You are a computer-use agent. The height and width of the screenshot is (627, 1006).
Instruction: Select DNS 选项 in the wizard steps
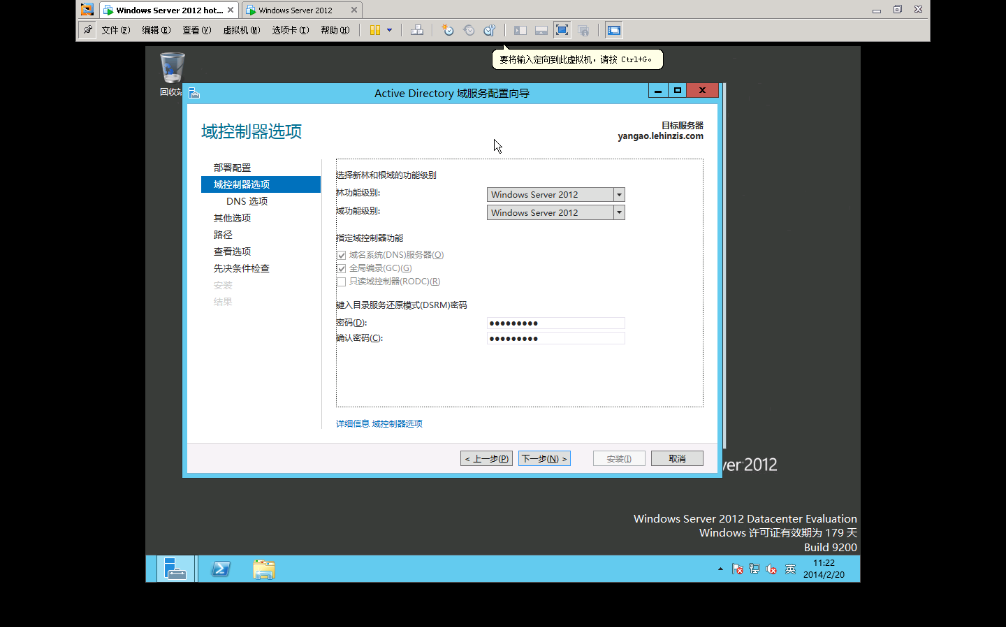click(247, 201)
